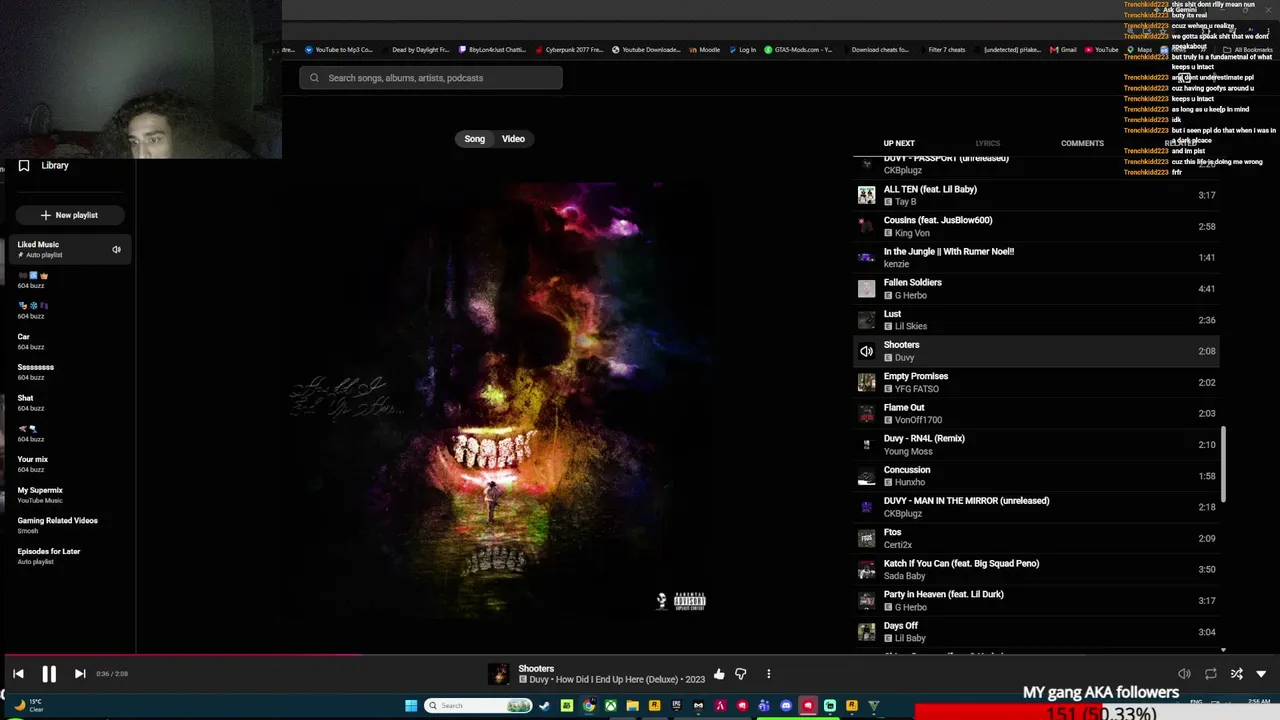
Task: Open the Gmail bookmark
Action: (1063, 50)
